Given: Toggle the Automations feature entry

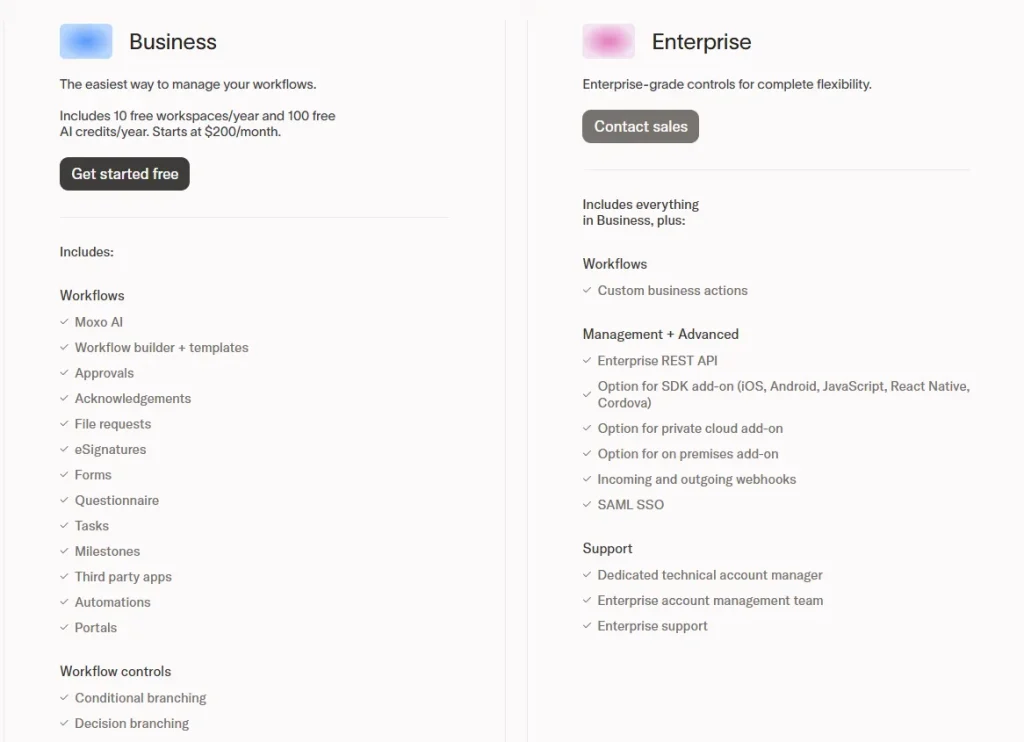Looking at the screenshot, I should pos(113,602).
